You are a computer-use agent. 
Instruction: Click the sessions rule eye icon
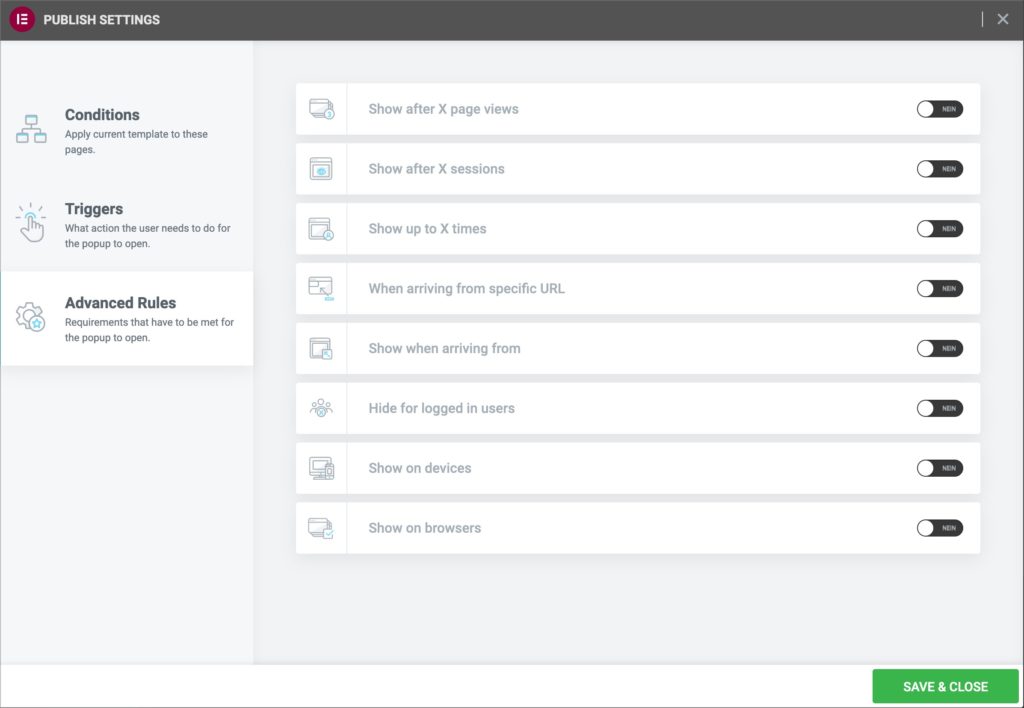pyautogui.click(x=321, y=169)
